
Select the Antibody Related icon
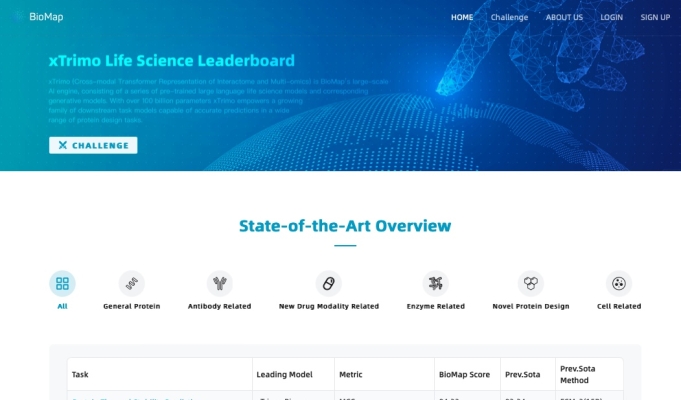click(x=219, y=284)
